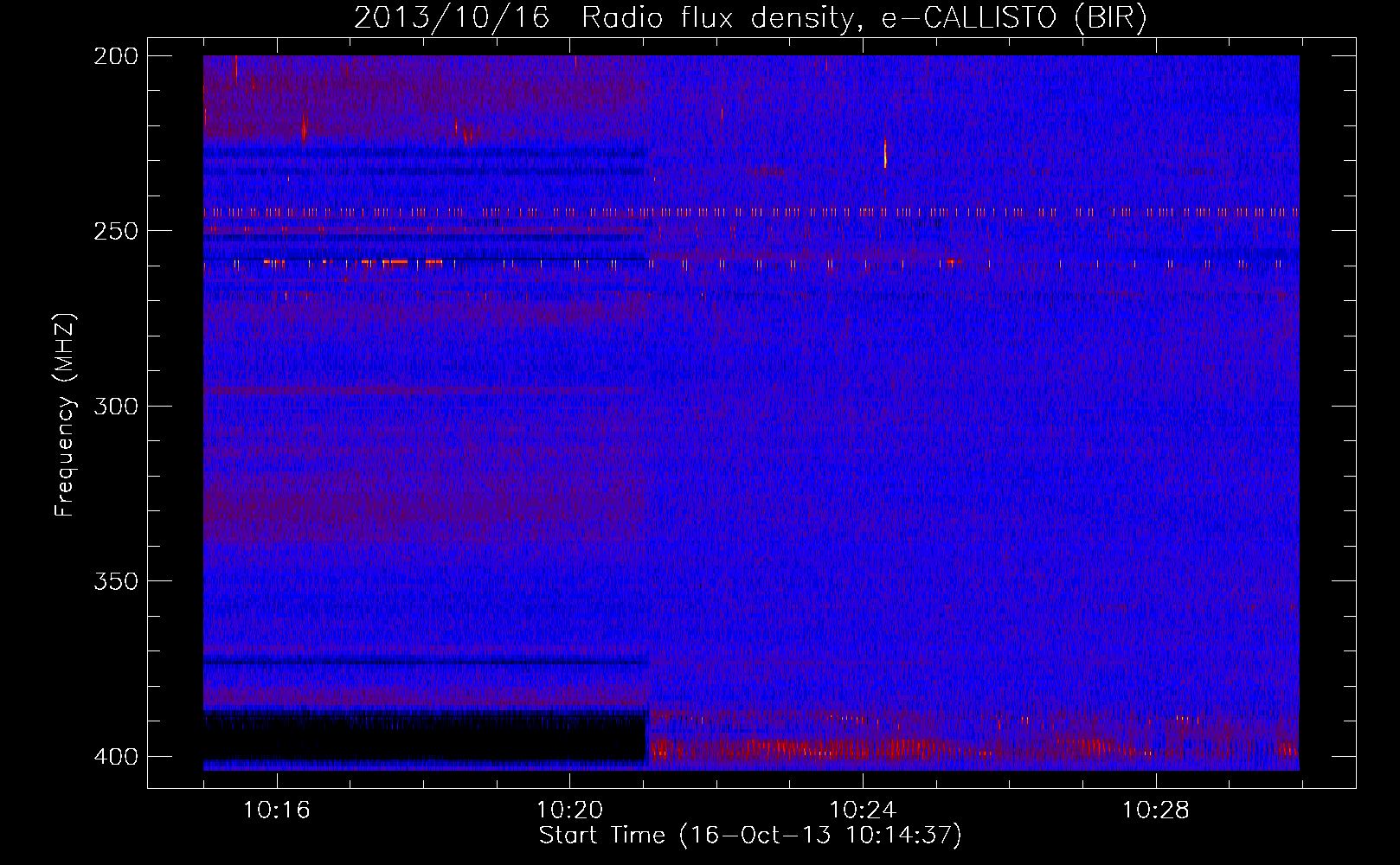This screenshot has height=865, width=1400.
Task: Click the 'Start Time (16-Oct-13 10:14:37)' label
Action: (x=750, y=836)
